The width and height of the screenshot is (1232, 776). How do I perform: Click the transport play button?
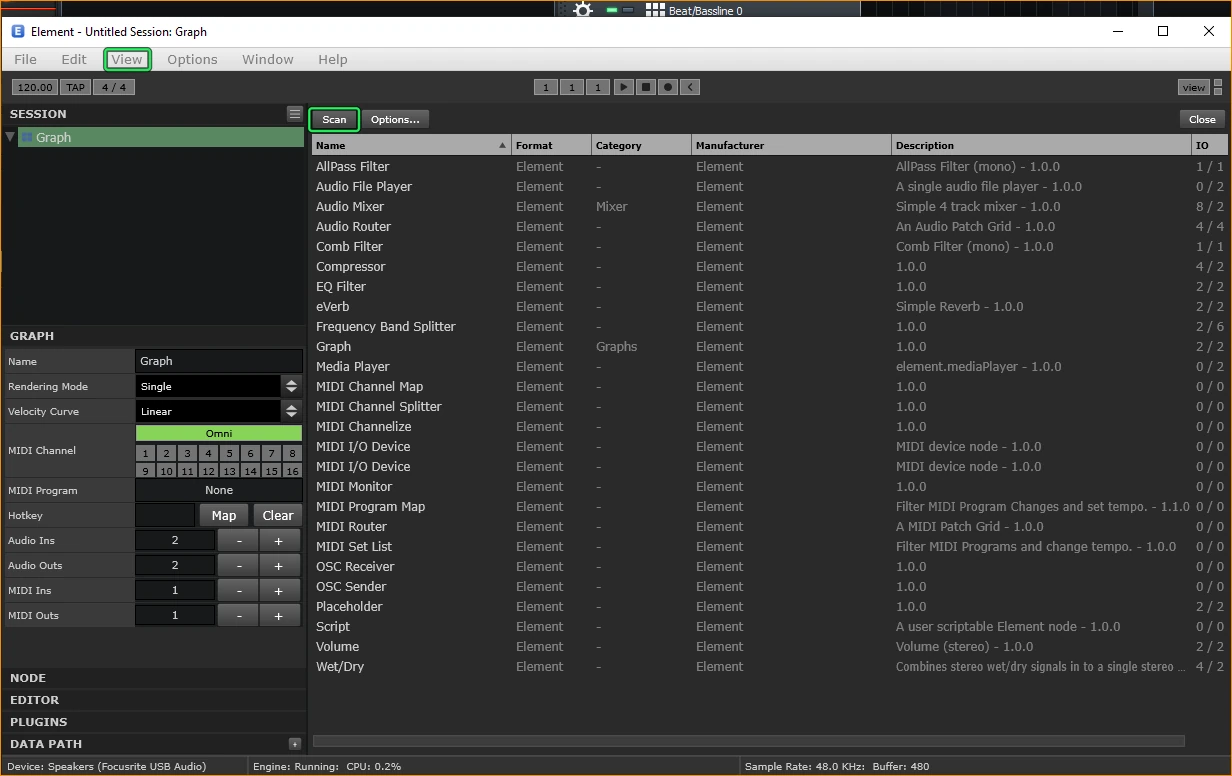tap(623, 87)
